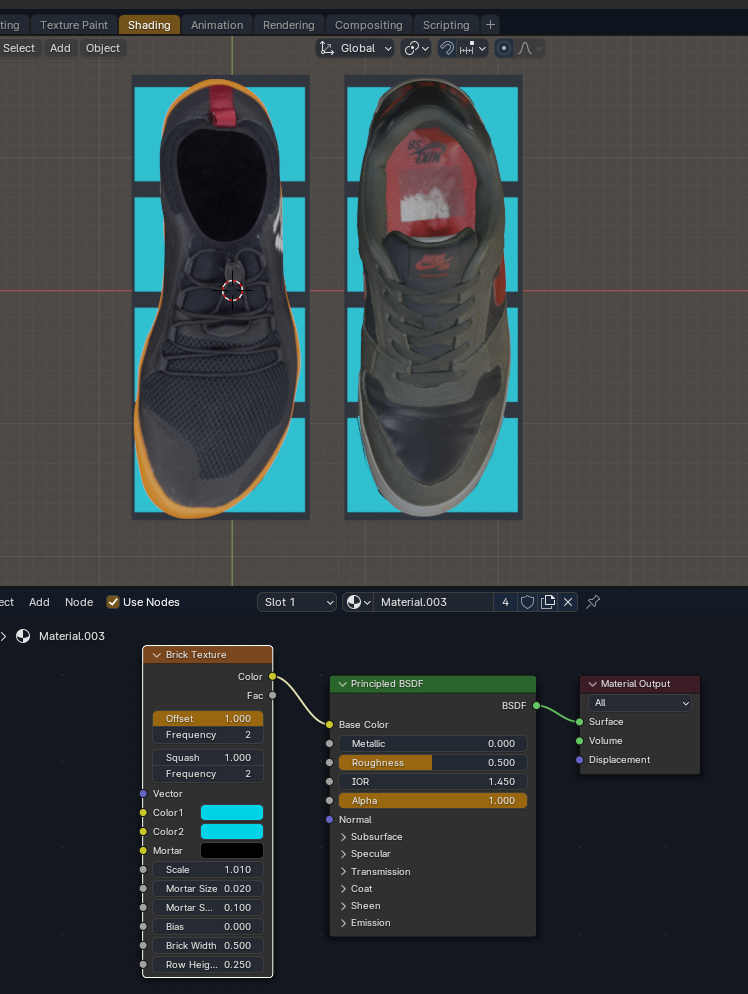Pin the node editor material
This screenshot has width=748, height=994.
click(x=593, y=602)
